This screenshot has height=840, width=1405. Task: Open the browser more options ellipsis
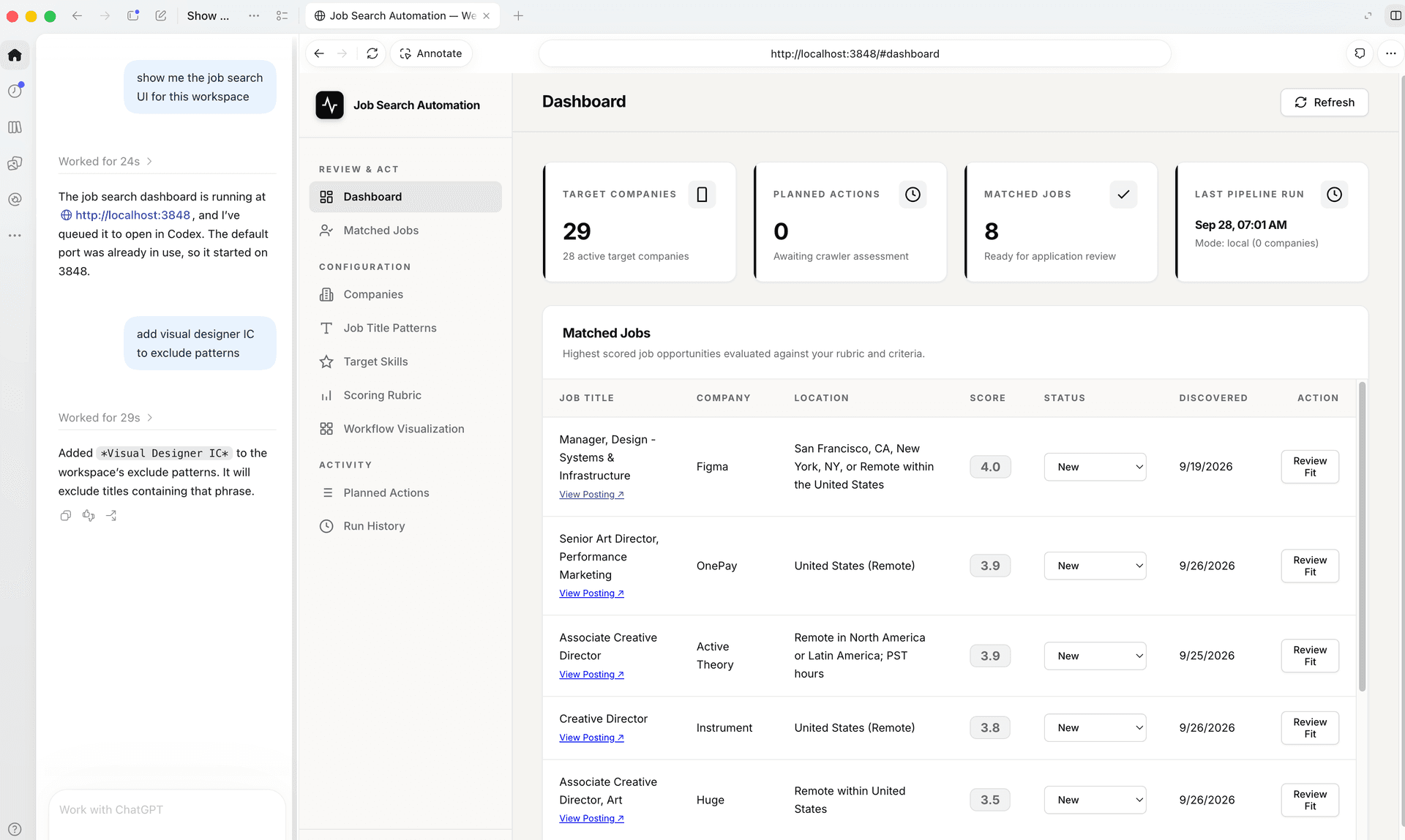coord(1391,53)
